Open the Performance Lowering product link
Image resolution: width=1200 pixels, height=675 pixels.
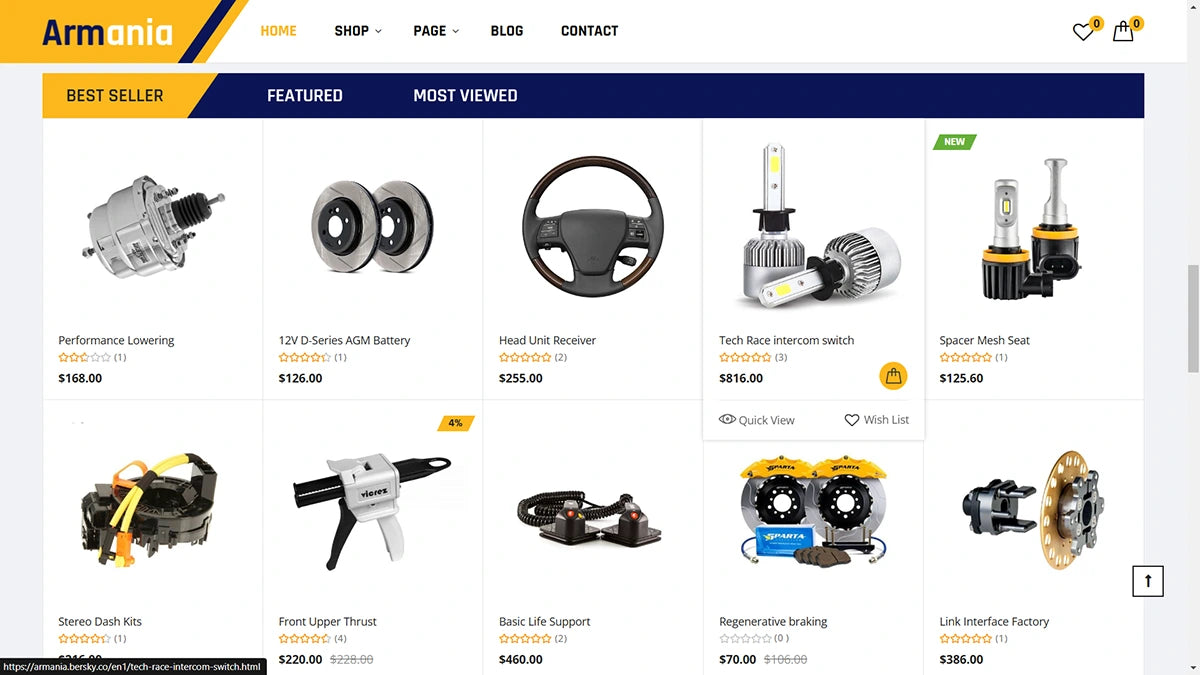[116, 340]
